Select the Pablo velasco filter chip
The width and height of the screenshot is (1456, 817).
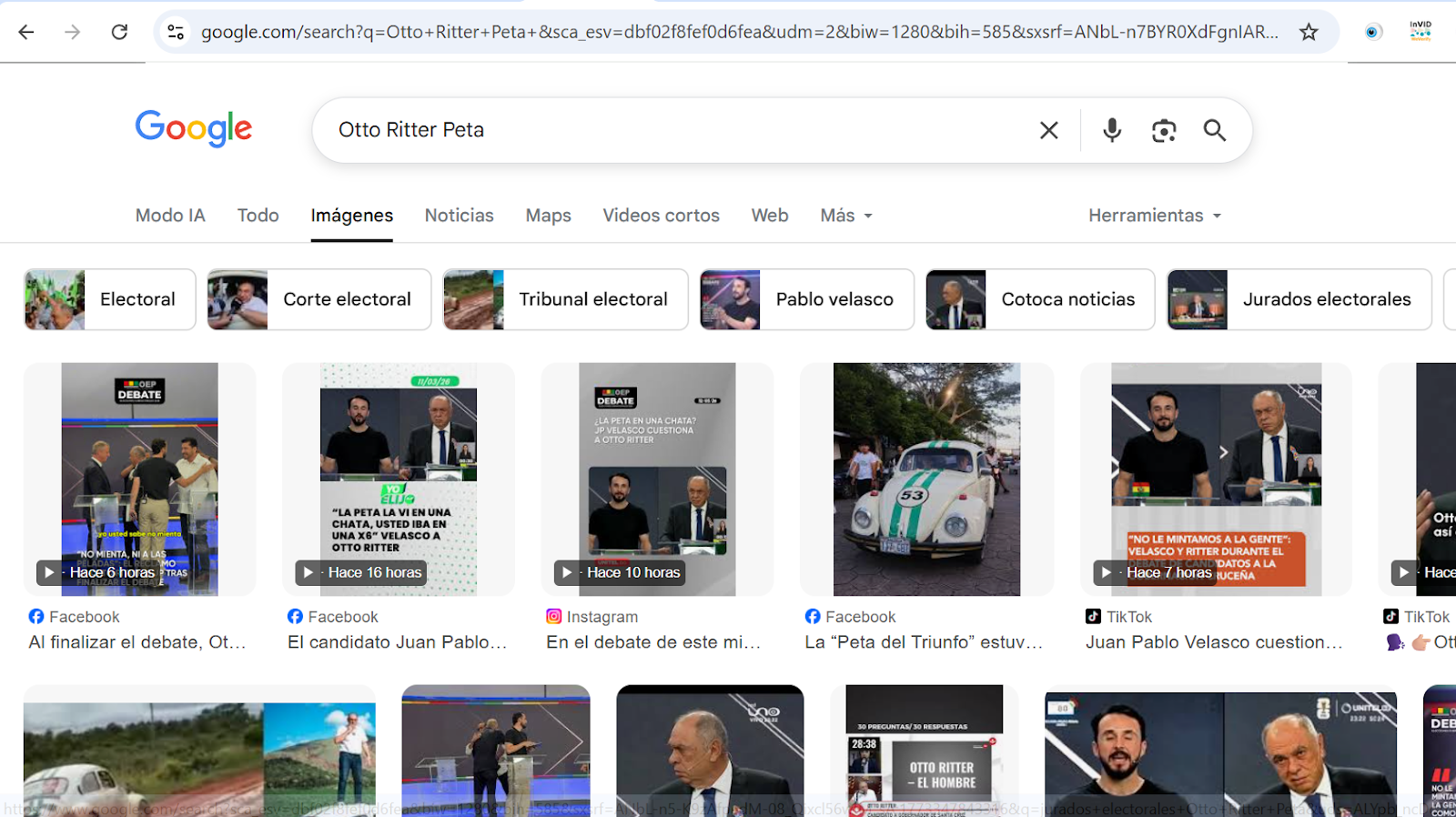coord(806,299)
